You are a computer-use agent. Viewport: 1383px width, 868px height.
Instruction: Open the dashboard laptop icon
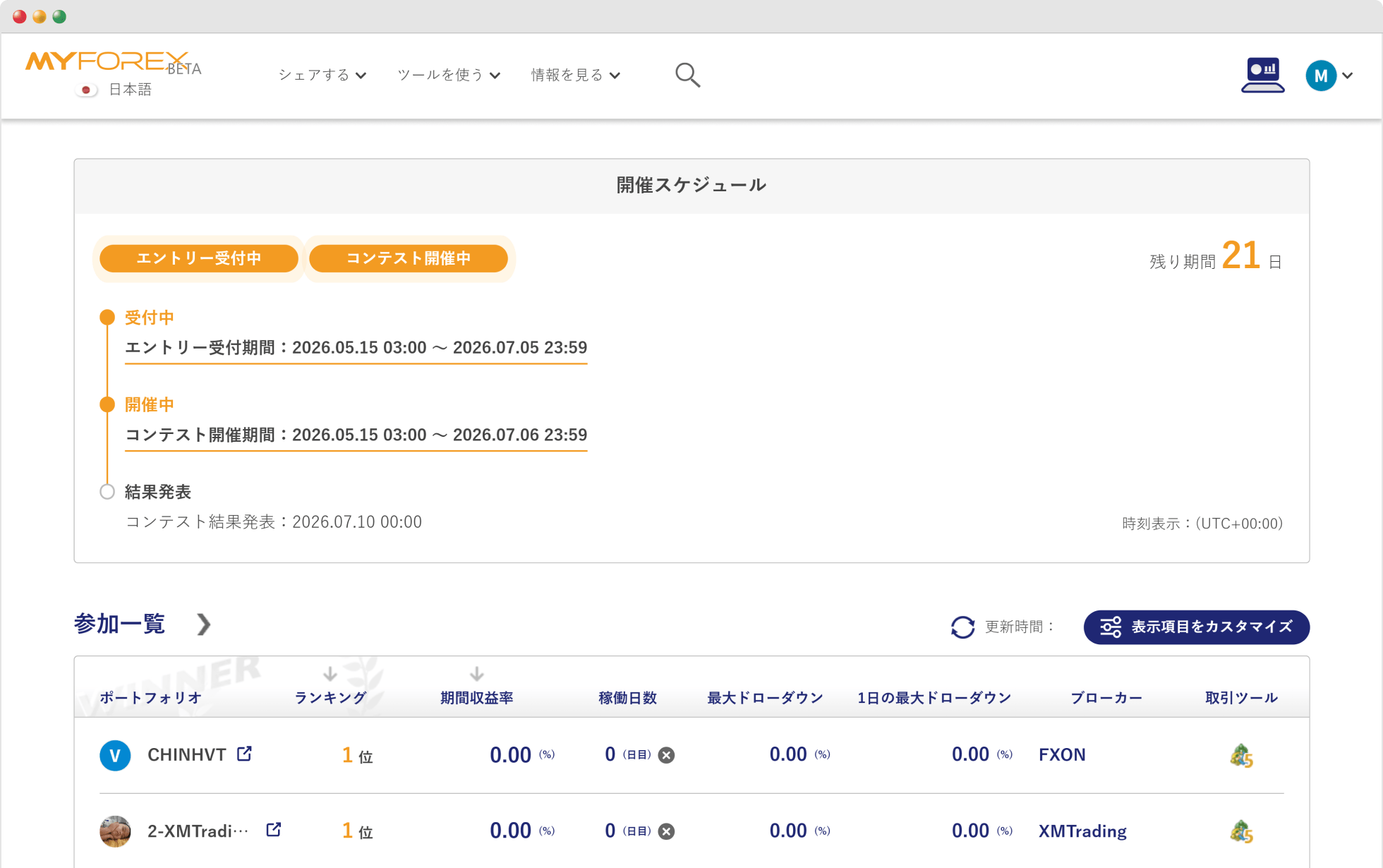(1262, 75)
